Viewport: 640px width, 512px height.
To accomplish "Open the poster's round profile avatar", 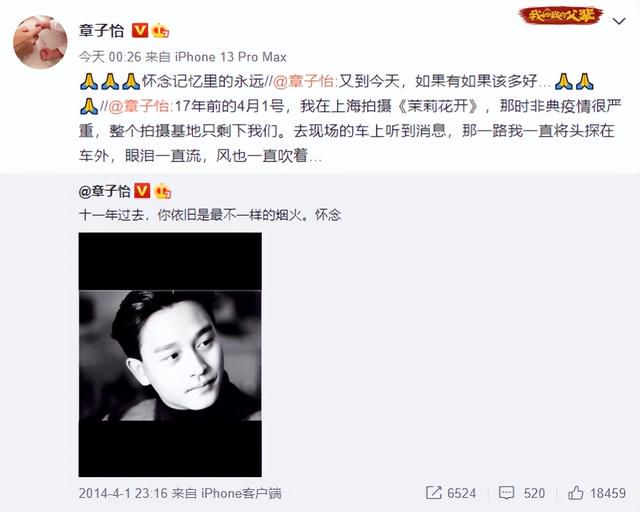I will 40,42.
